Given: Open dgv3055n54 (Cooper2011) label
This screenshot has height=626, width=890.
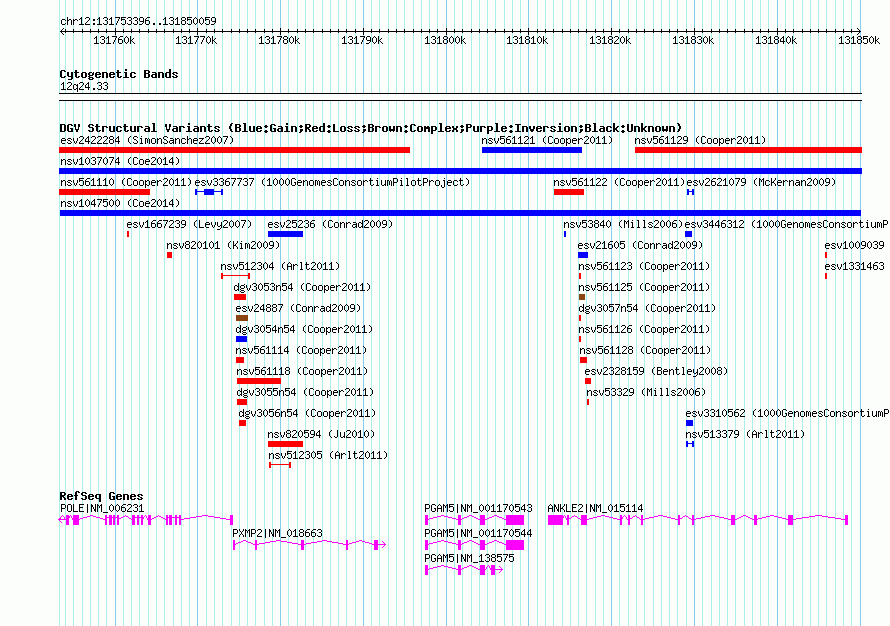Looking at the screenshot, I should [305, 392].
